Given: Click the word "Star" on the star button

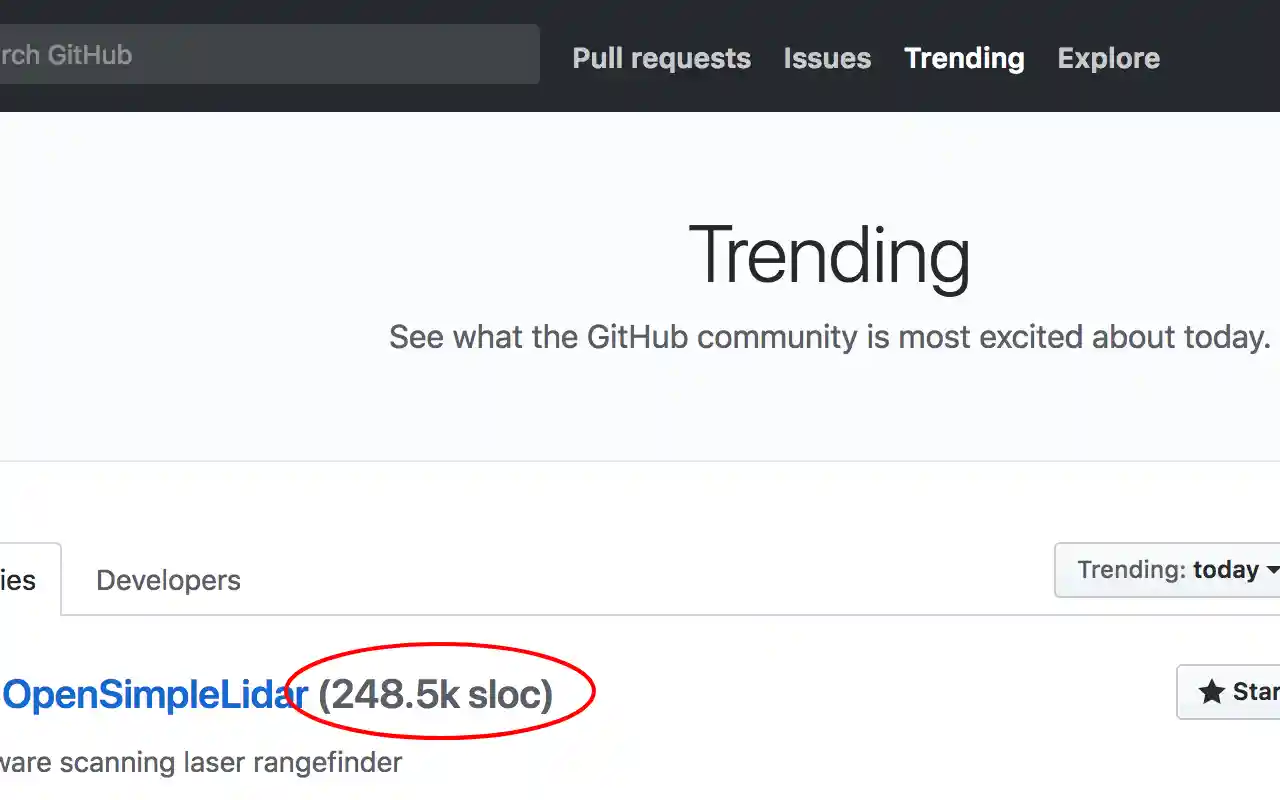Looking at the screenshot, I should (x=1256, y=692).
